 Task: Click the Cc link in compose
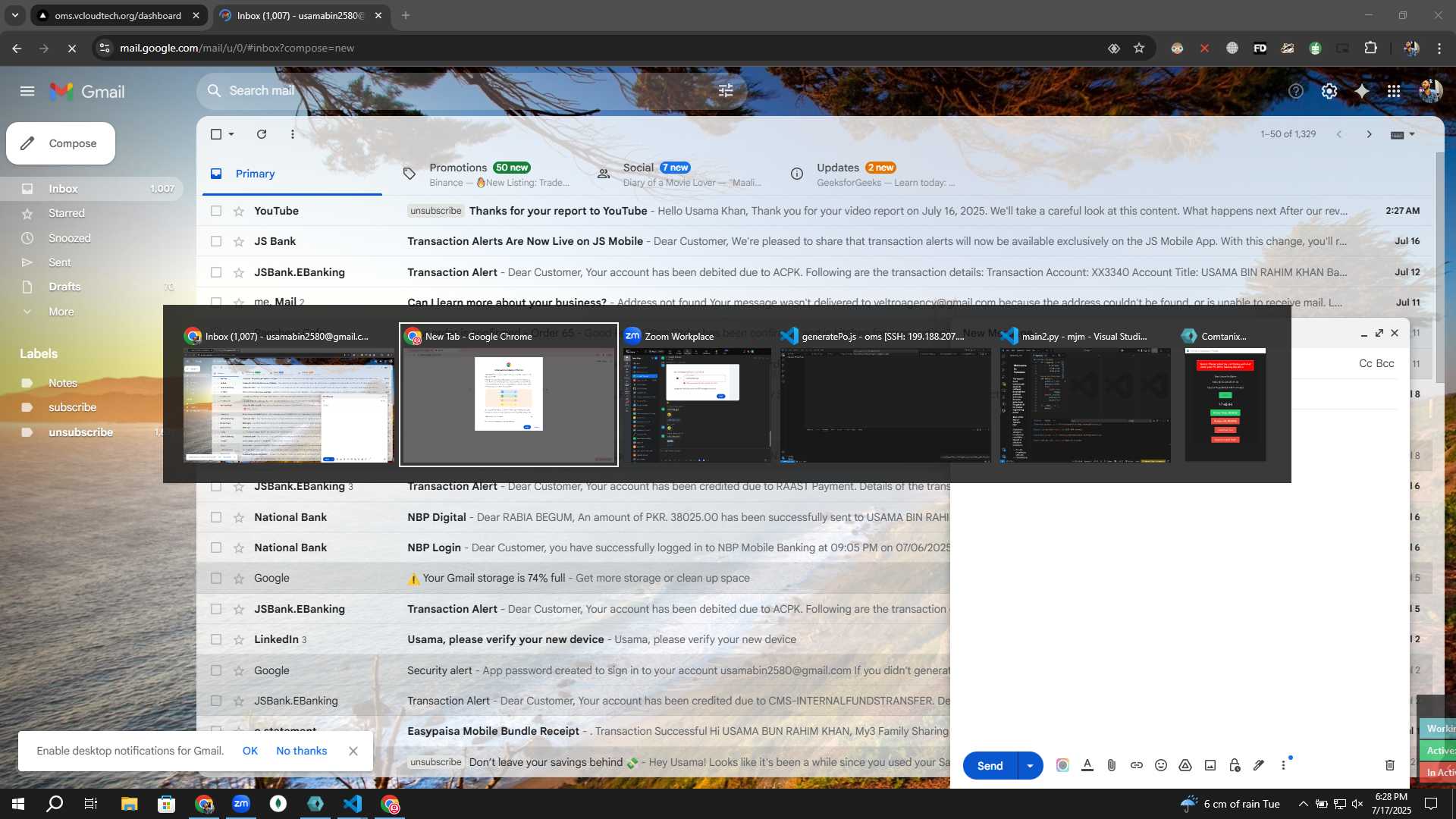pyautogui.click(x=1366, y=363)
